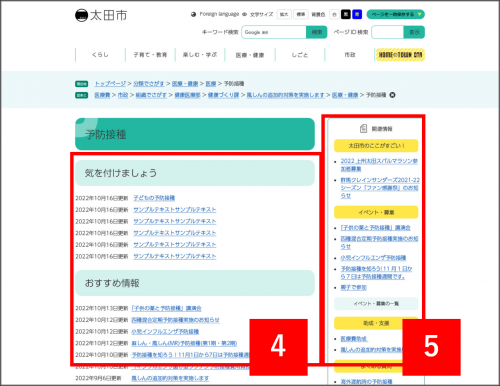Screen dimensions: 500x386
Task: Click the 検索 search button
Action: 317,32
